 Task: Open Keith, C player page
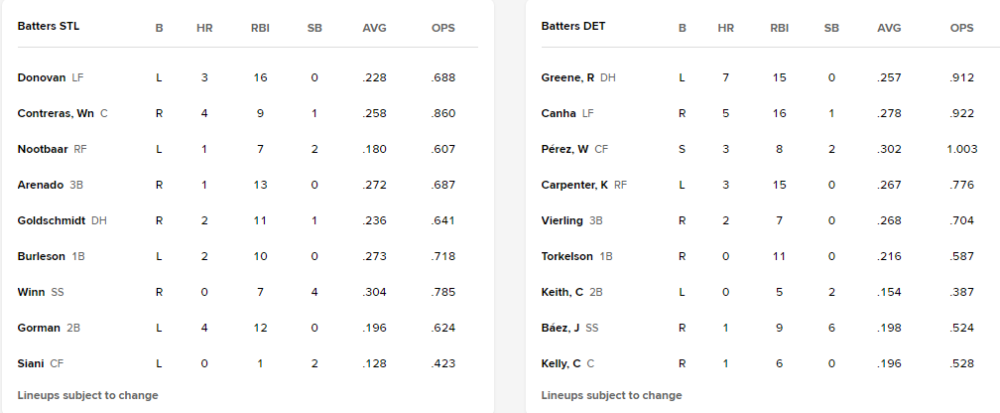560,293
